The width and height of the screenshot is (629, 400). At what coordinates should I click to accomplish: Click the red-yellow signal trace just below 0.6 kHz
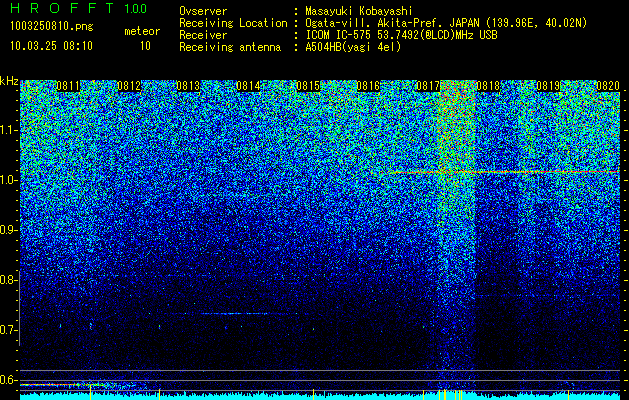coord(64,385)
